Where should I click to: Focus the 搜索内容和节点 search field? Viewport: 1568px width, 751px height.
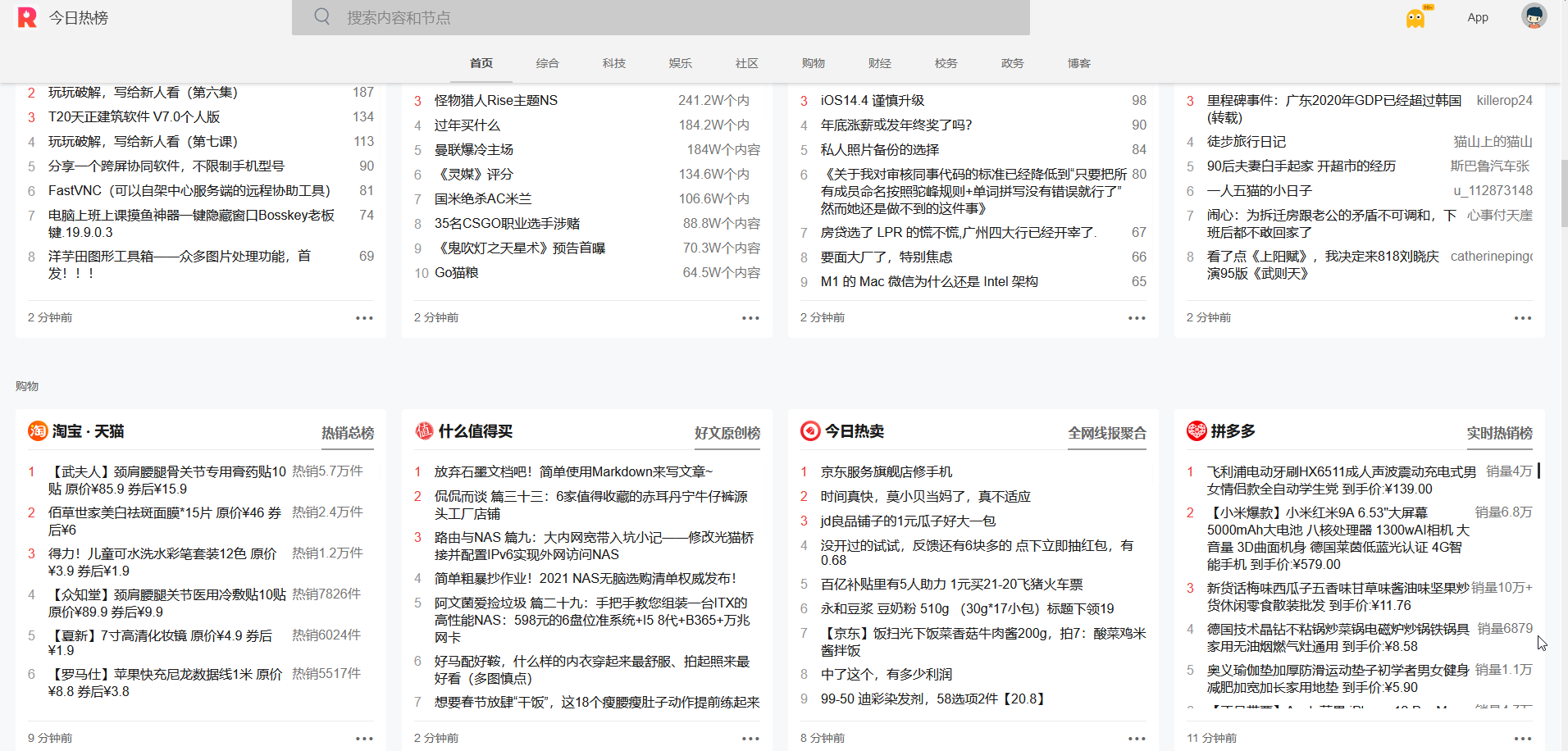click(661, 17)
